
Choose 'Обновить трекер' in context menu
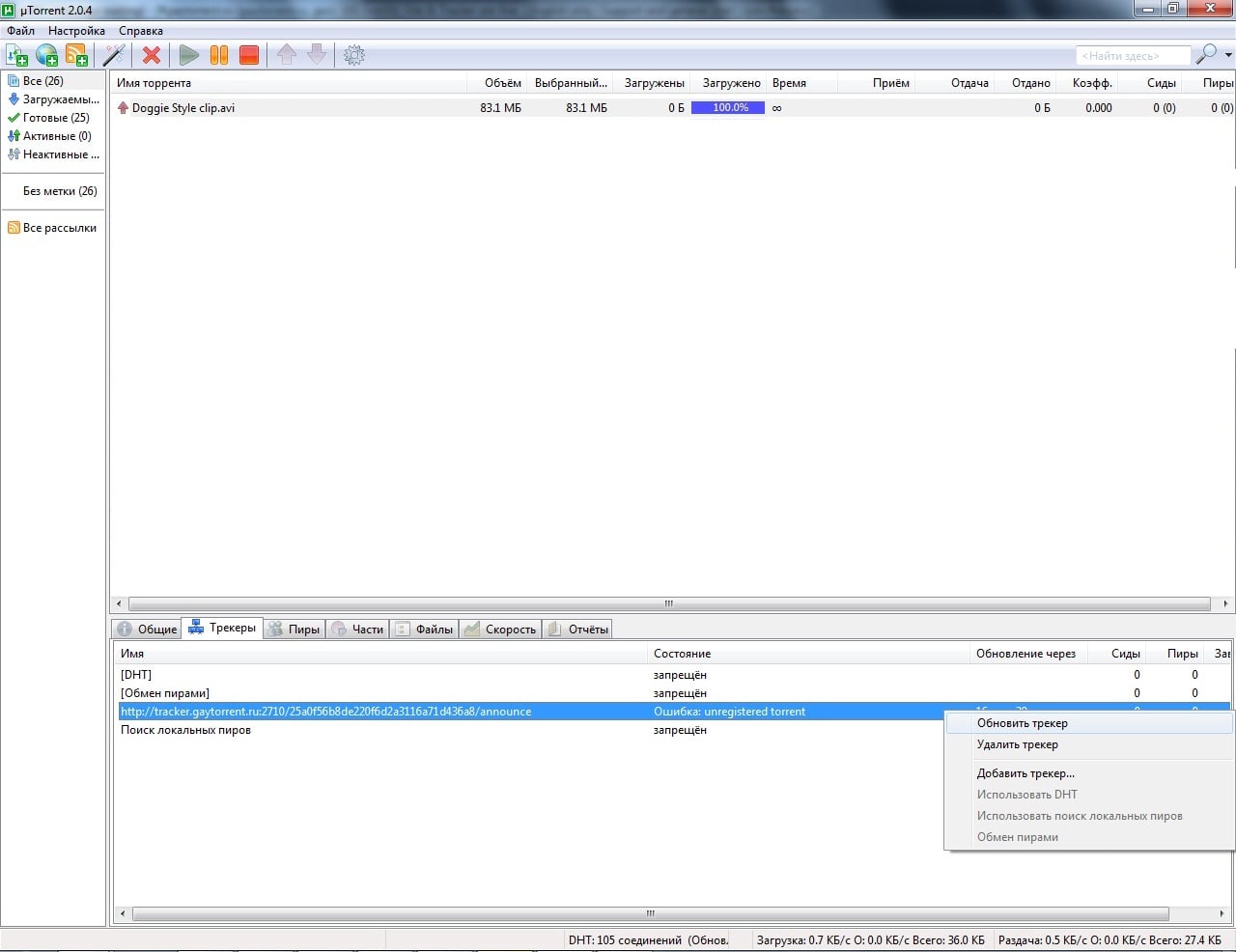(x=1089, y=723)
